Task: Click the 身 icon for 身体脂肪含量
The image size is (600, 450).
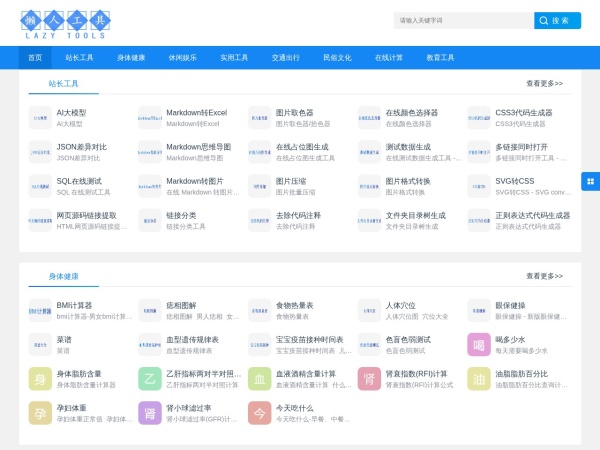Action: [40, 379]
